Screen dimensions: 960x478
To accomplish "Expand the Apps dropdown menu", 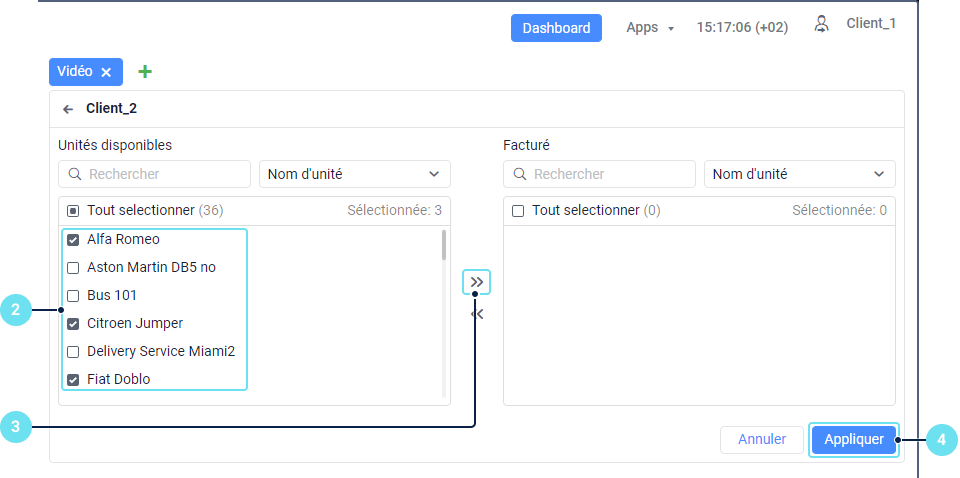I will click(649, 28).
